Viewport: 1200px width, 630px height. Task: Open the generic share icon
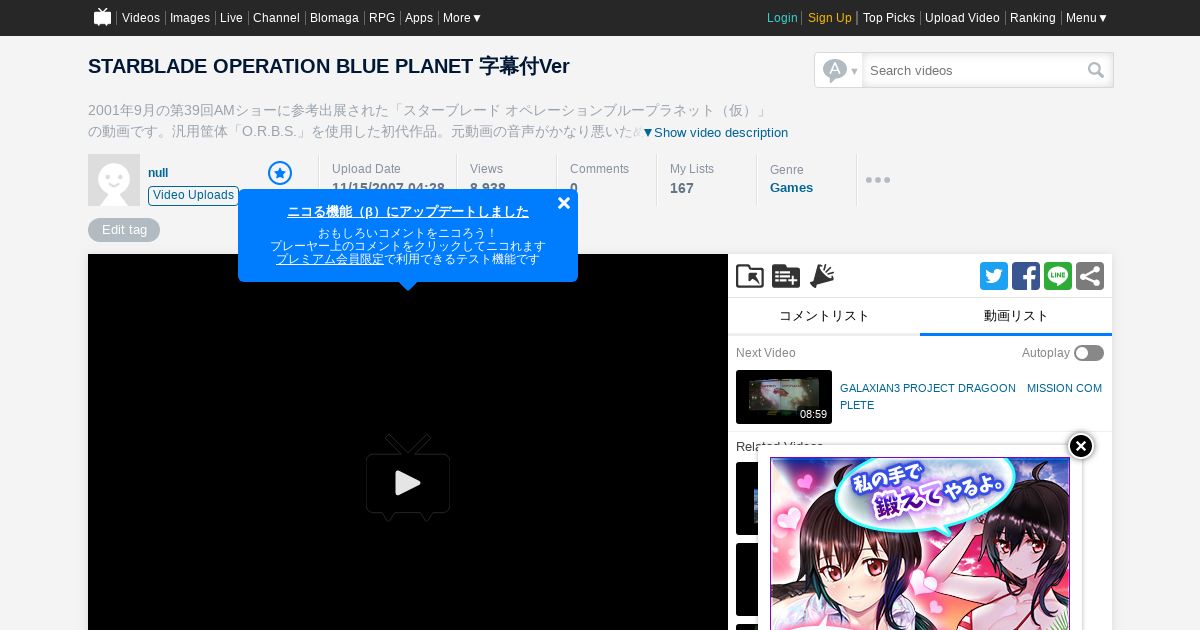click(x=1090, y=276)
